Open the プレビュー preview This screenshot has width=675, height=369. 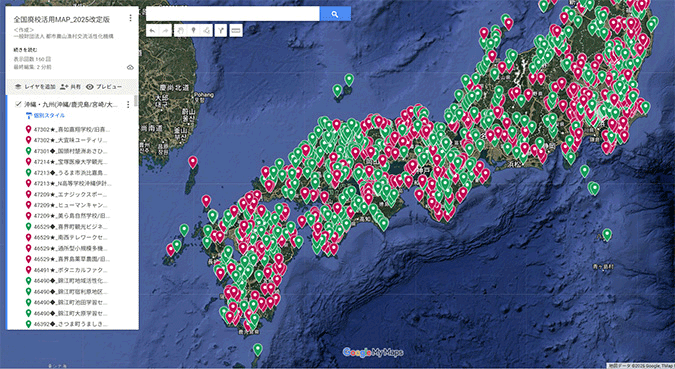click(x=104, y=87)
